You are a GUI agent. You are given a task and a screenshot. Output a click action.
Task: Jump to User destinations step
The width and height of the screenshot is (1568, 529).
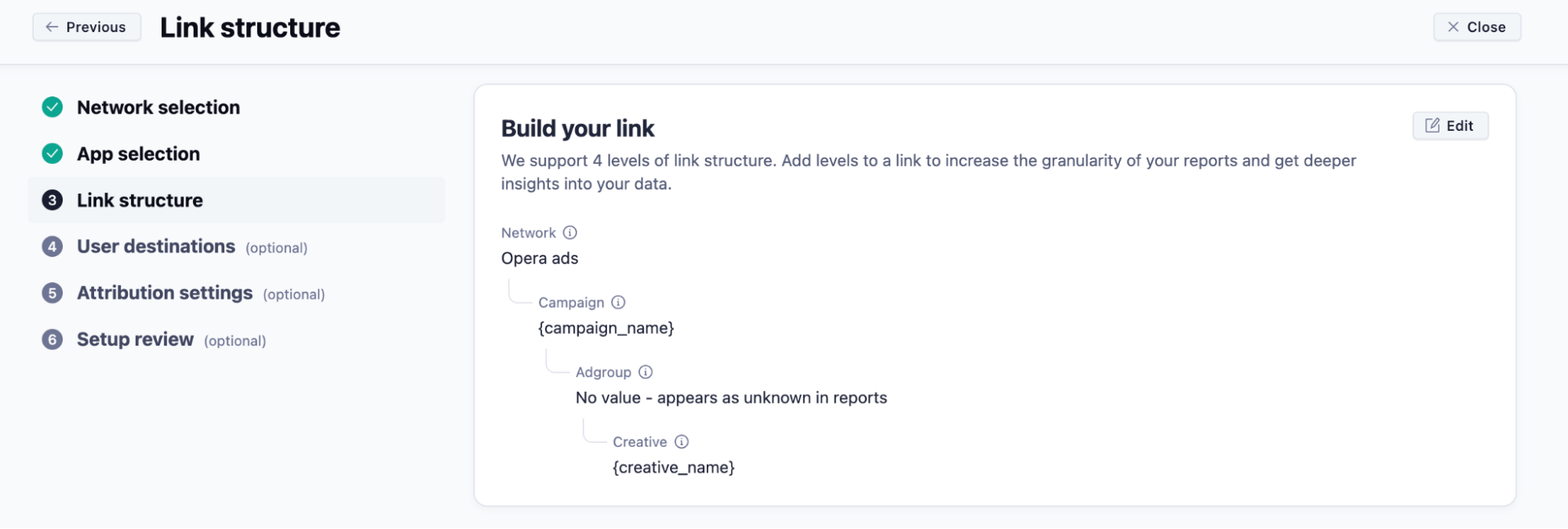coord(156,247)
